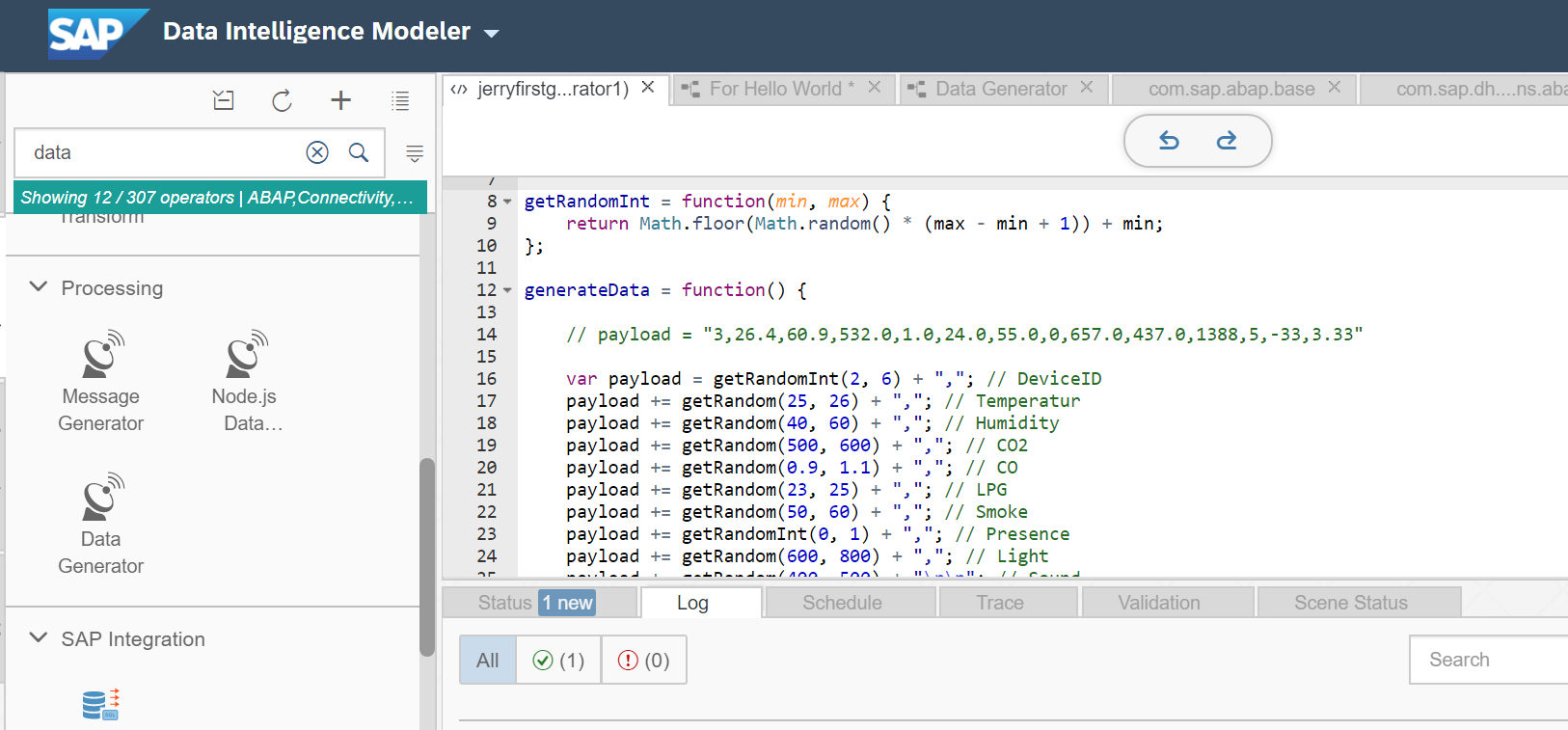Select the database operator under SAP Integration
The image size is (1568, 730).
point(100,705)
